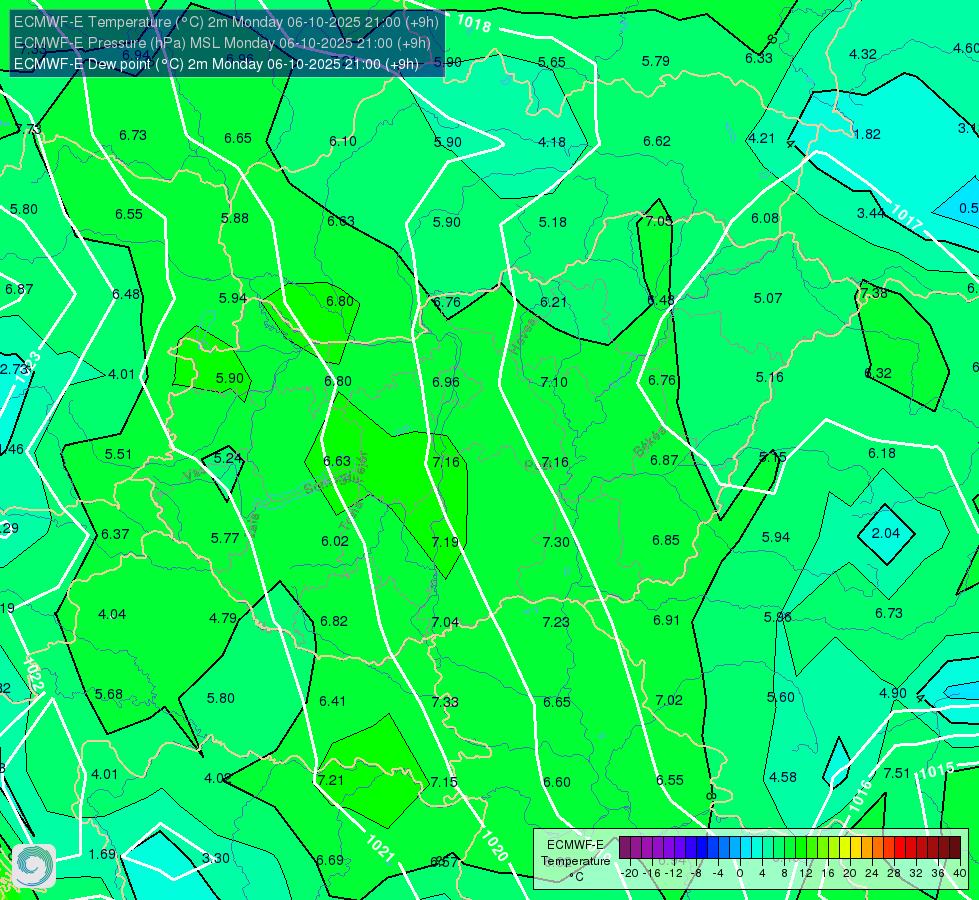This screenshot has width=979, height=900.
Task: Click the 7.02 temperature value
Action: coord(669,700)
